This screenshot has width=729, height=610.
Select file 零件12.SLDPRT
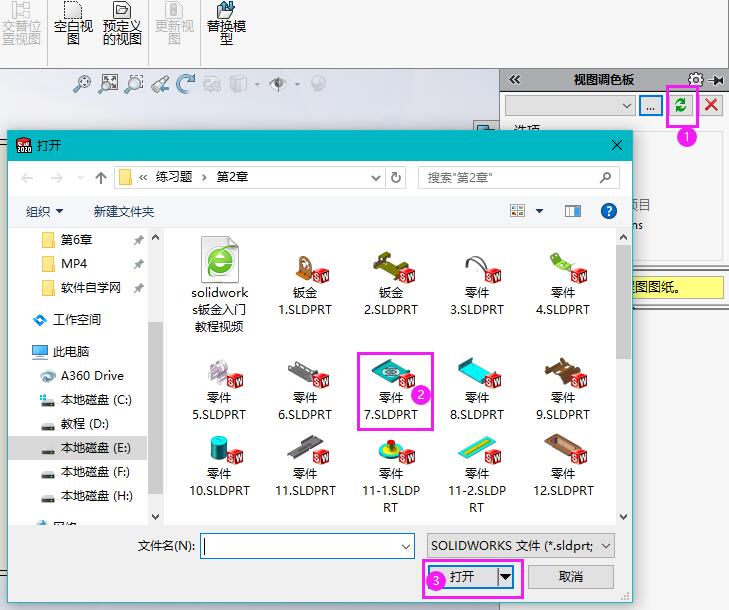pos(563,466)
